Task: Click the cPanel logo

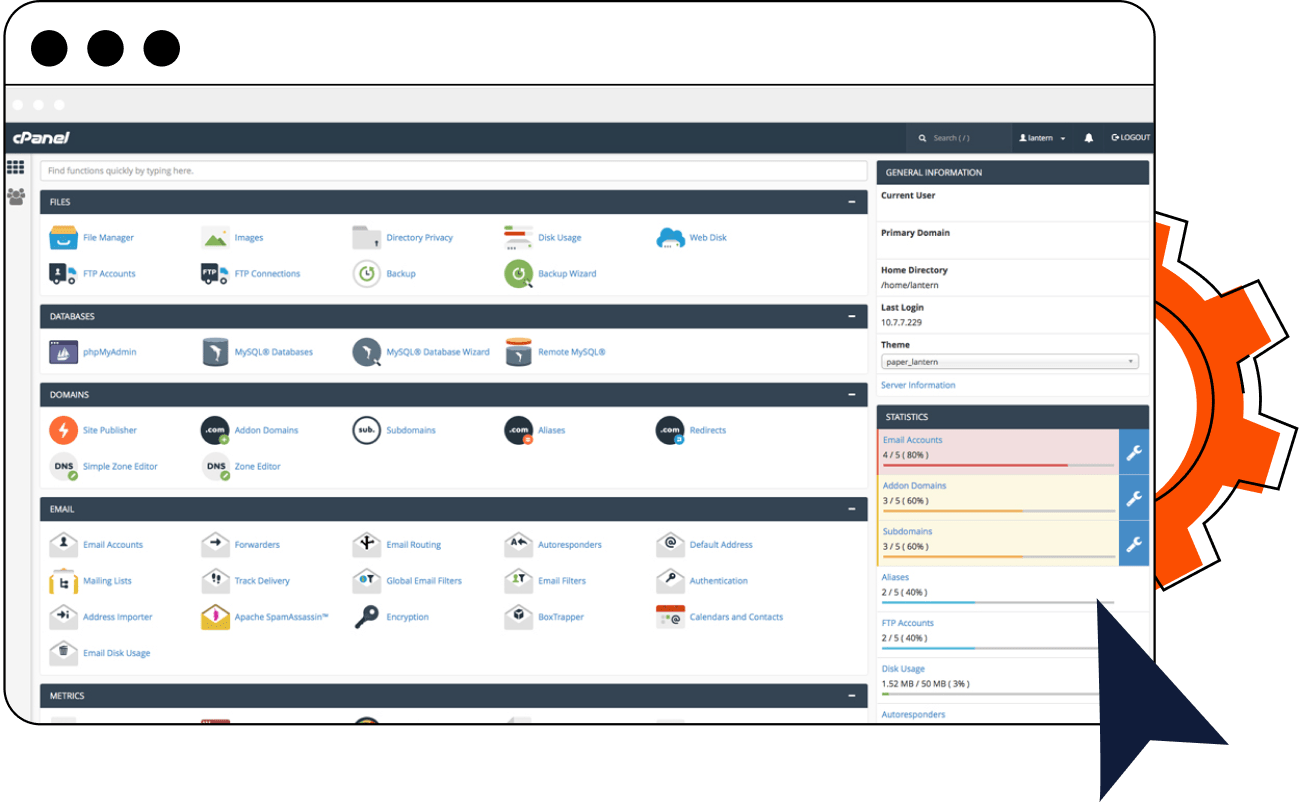Action: [x=41, y=138]
